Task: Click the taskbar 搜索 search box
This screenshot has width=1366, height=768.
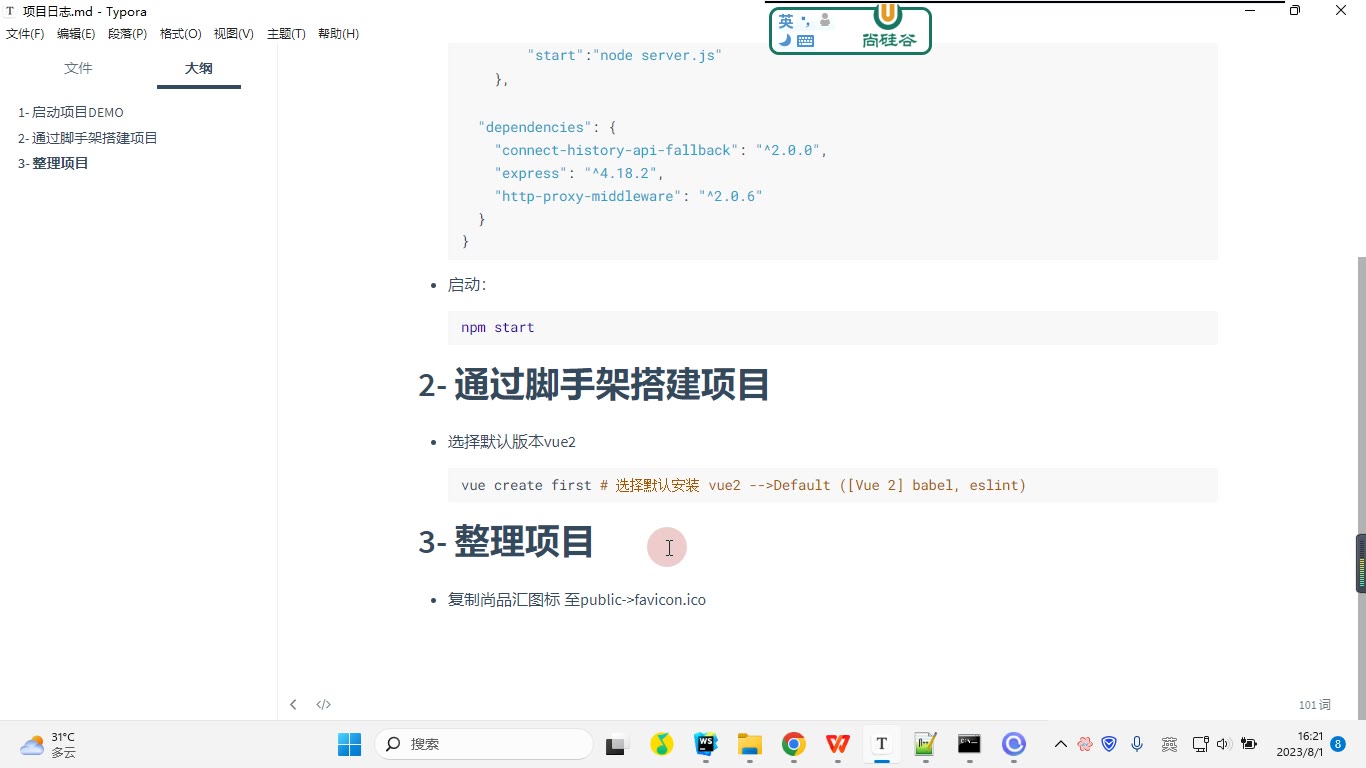Action: point(484,744)
